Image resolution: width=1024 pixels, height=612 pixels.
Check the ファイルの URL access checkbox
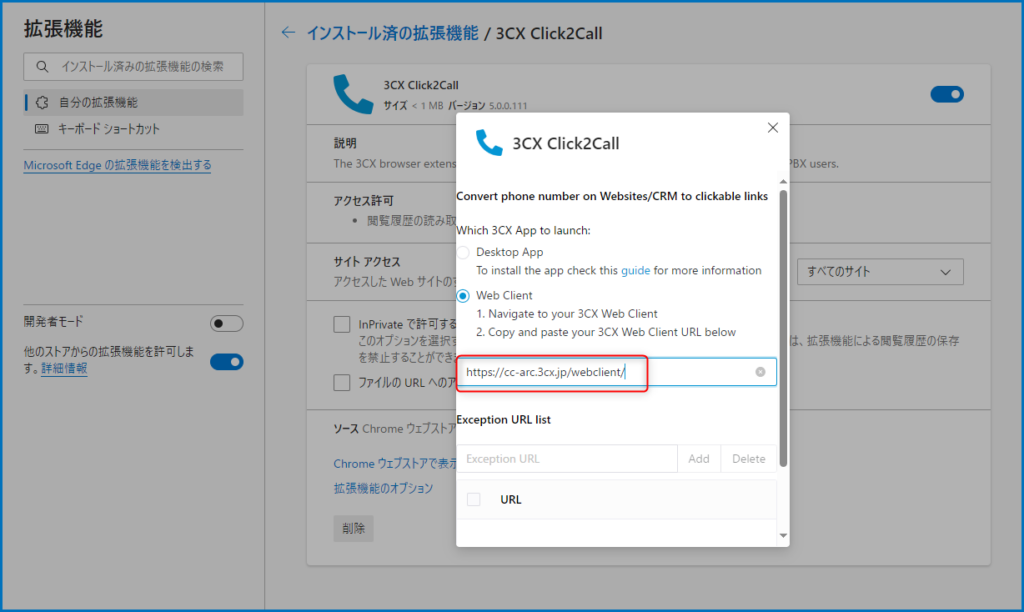pyautogui.click(x=342, y=383)
